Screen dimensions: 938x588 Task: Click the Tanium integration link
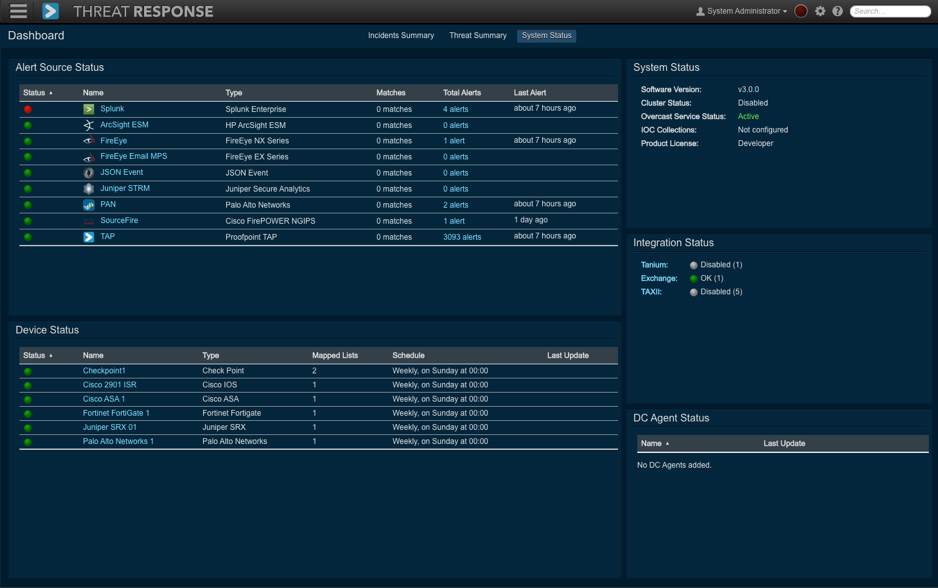pyautogui.click(x=654, y=265)
